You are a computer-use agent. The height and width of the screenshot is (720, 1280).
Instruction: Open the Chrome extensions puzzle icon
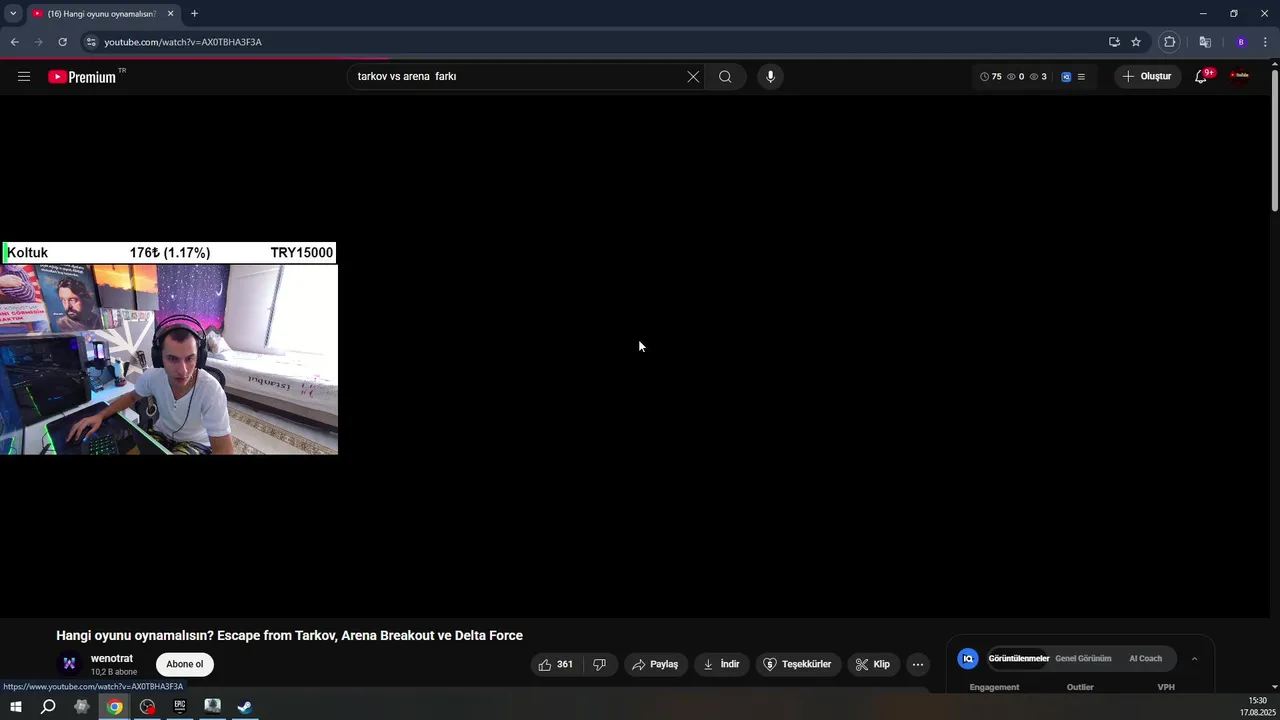coord(1170,42)
